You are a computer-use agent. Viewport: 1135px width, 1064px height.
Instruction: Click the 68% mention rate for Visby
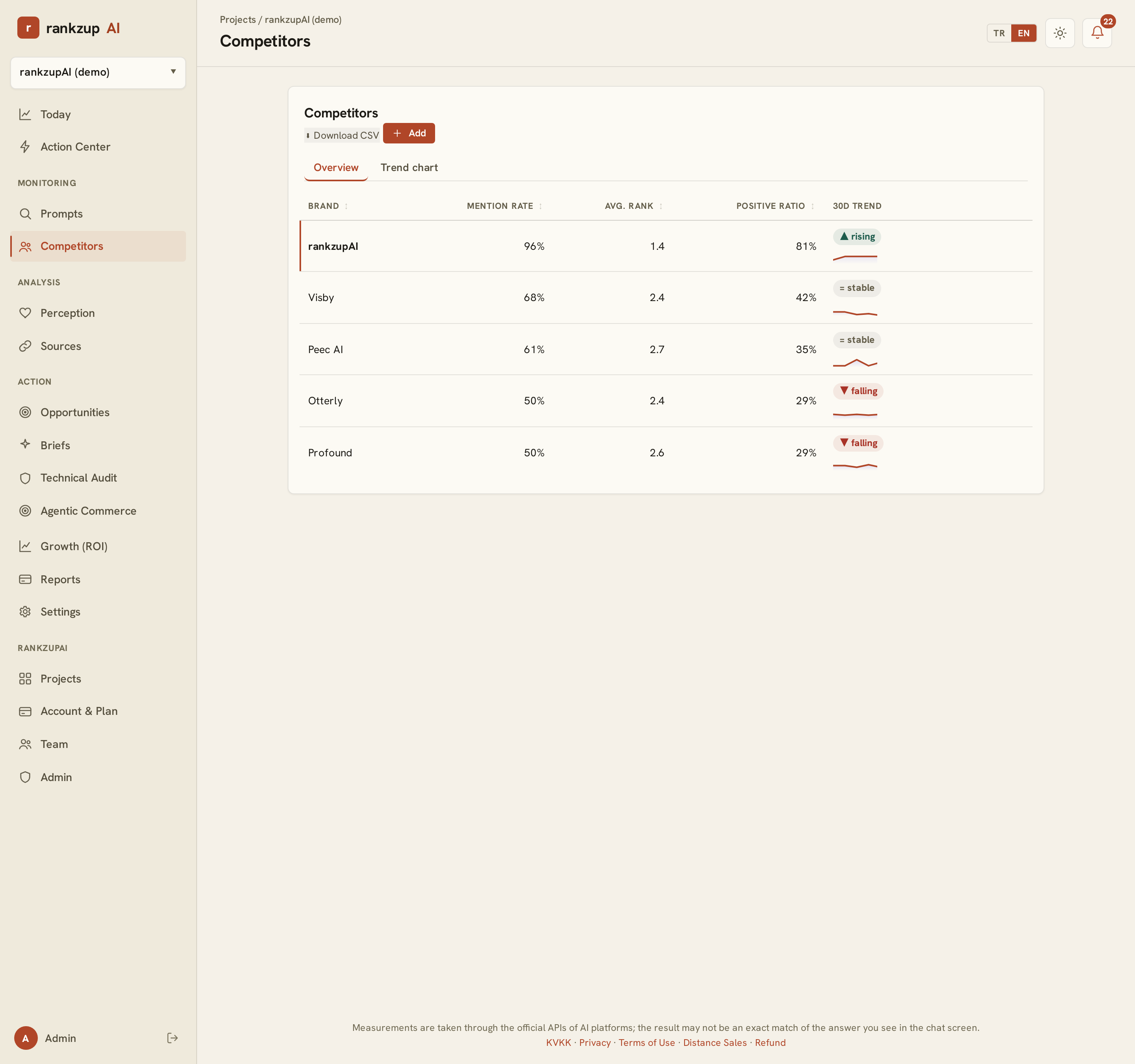point(534,298)
